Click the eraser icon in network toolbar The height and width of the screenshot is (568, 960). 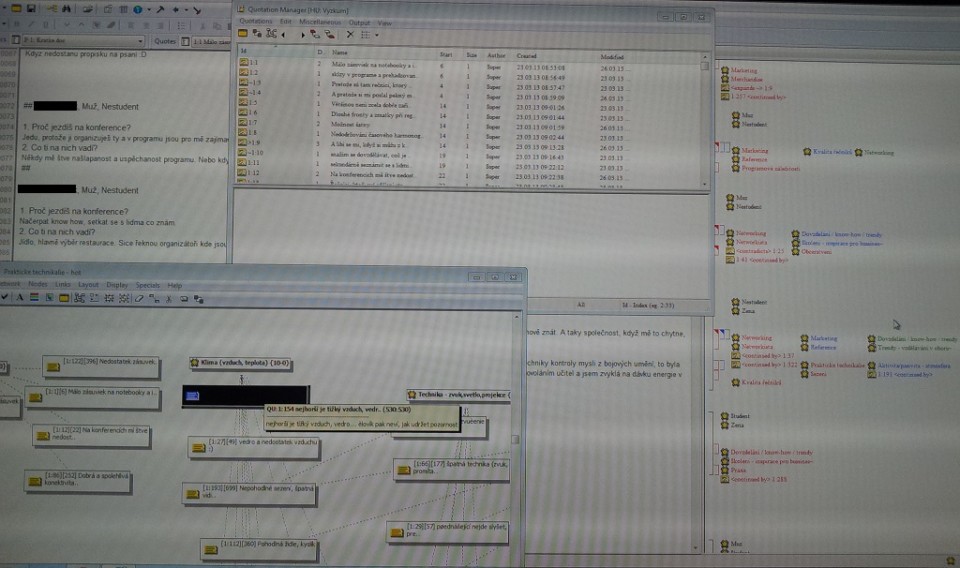tap(139, 299)
